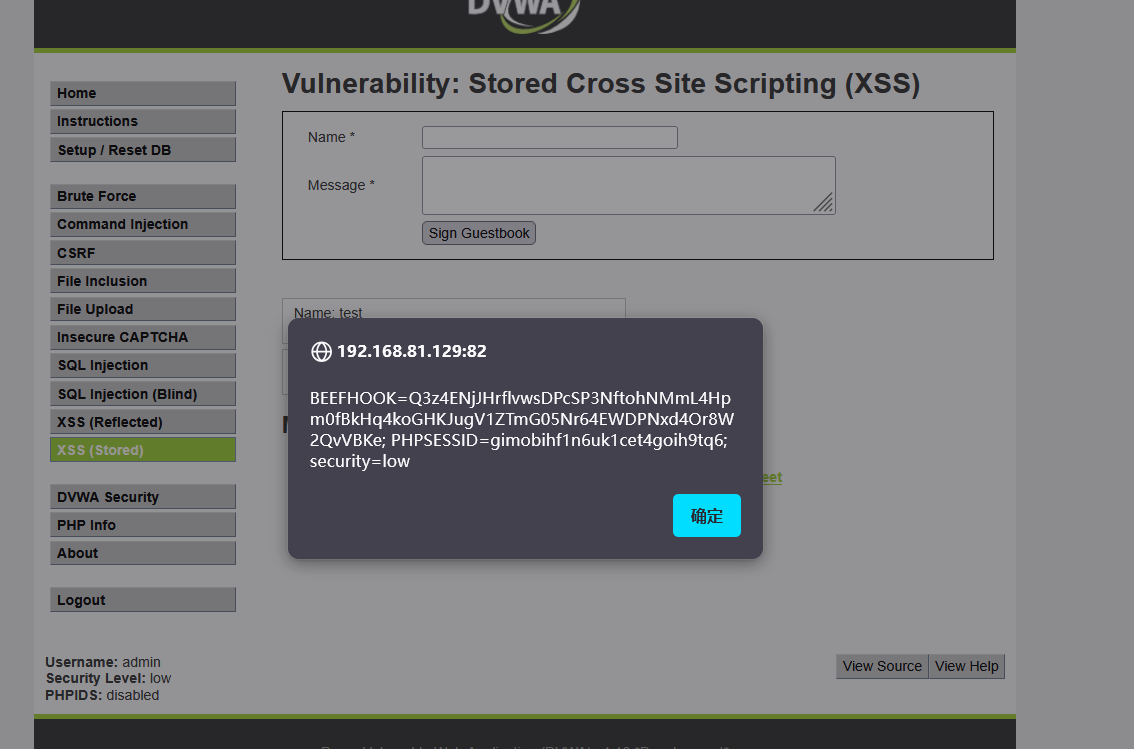Viewport: 1134px width, 749px height.
Task: Open Insecure CAPTCHA page
Action: click(x=143, y=337)
